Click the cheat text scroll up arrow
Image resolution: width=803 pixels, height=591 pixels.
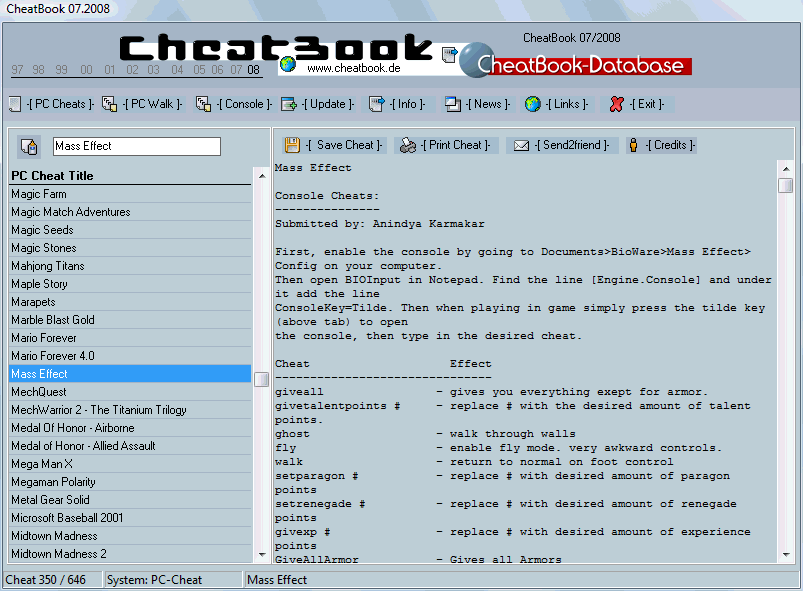pos(786,169)
